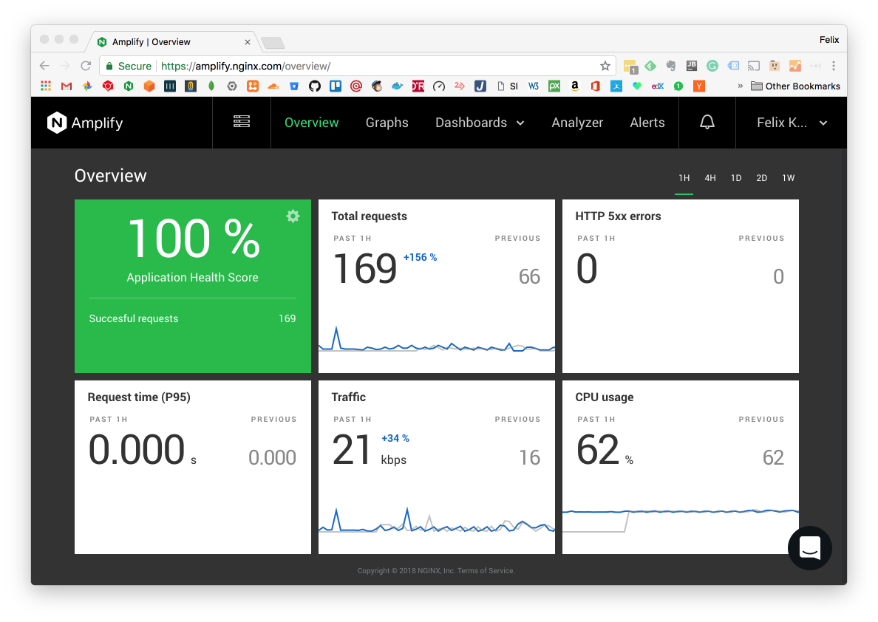Bookmark page with the star icon

pyautogui.click(x=605, y=66)
